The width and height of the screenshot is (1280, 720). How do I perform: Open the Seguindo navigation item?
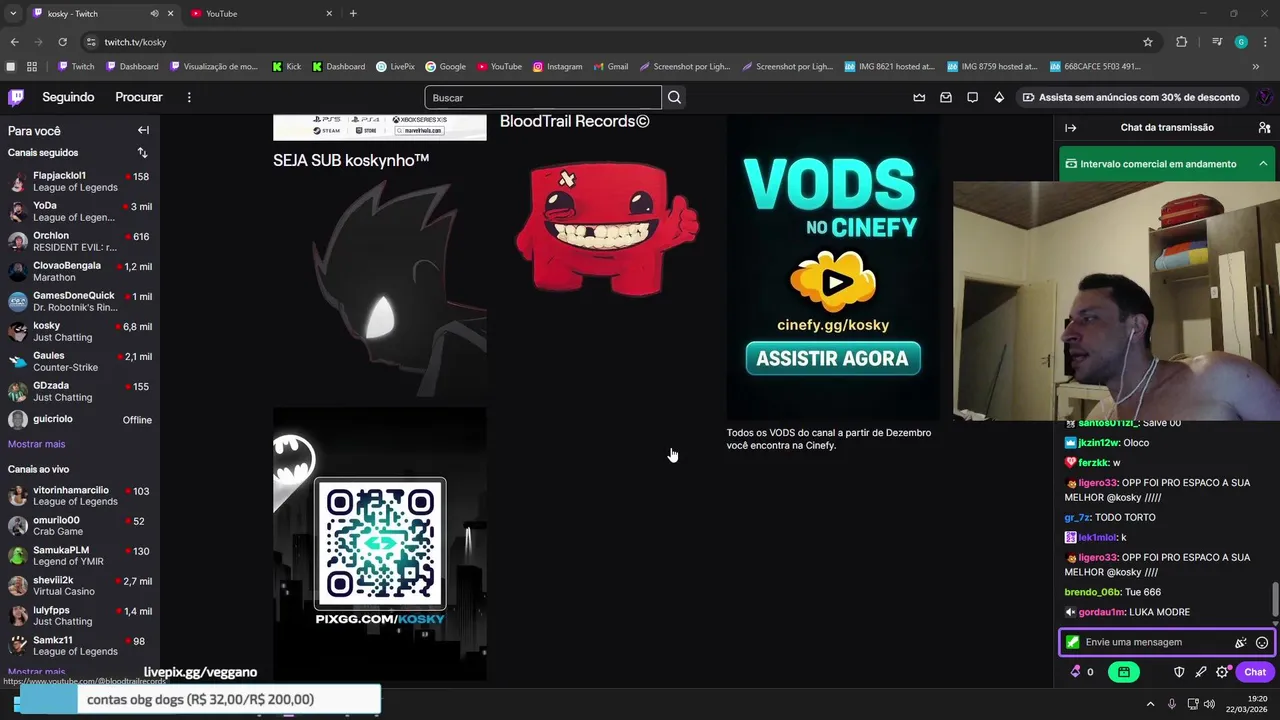[x=68, y=97]
